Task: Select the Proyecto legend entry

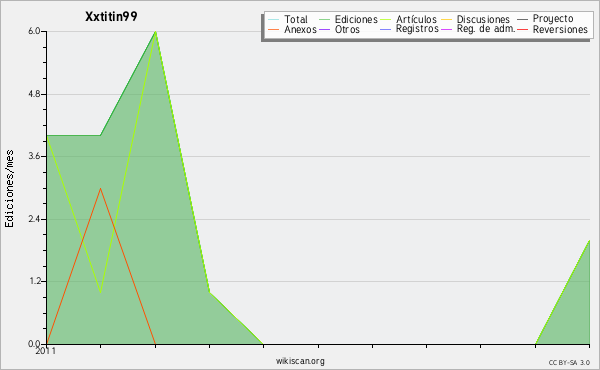Action: pyautogui.click(x=553, y=19)
